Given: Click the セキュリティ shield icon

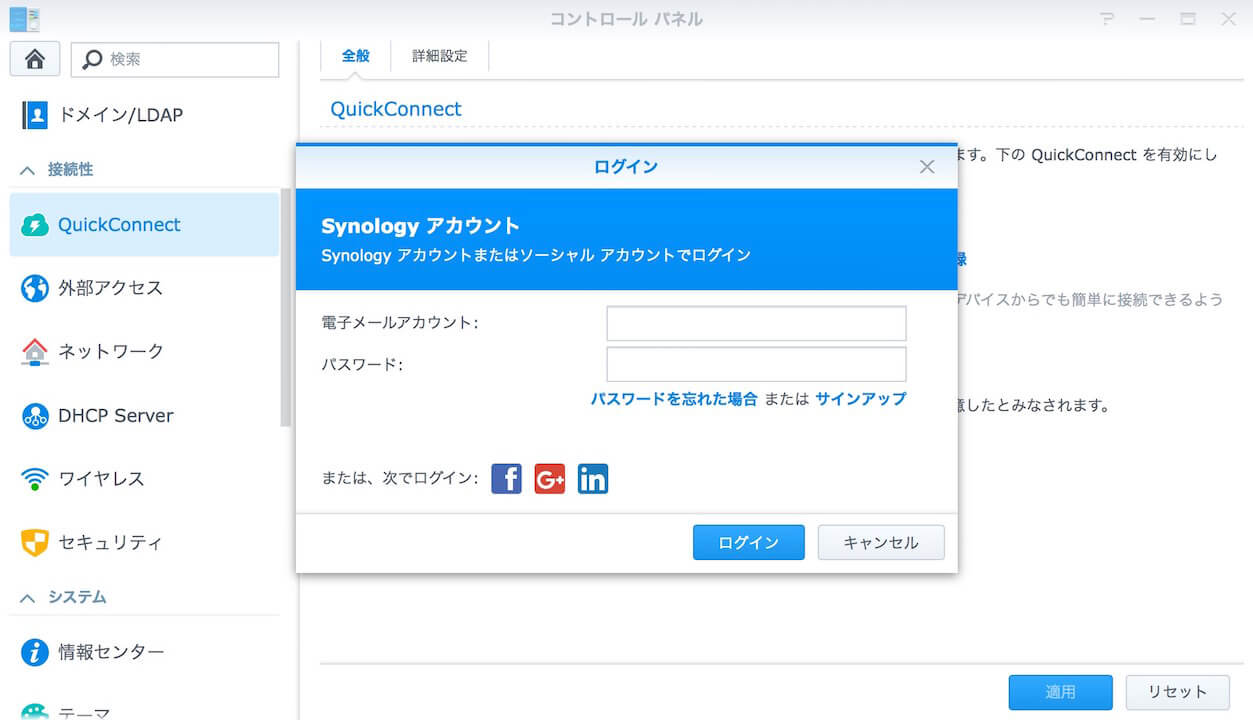Looking at the screenshot, I should (x=35, y=542).
